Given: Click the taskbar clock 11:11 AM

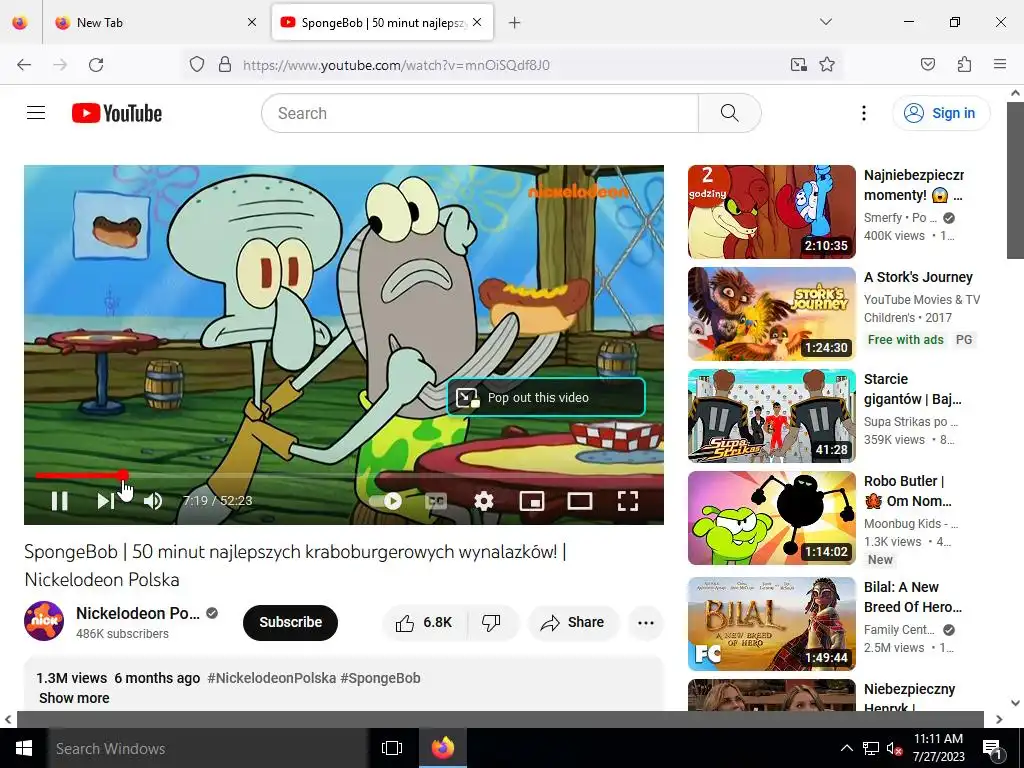Looking at the screenshot, I should [938, 748].
